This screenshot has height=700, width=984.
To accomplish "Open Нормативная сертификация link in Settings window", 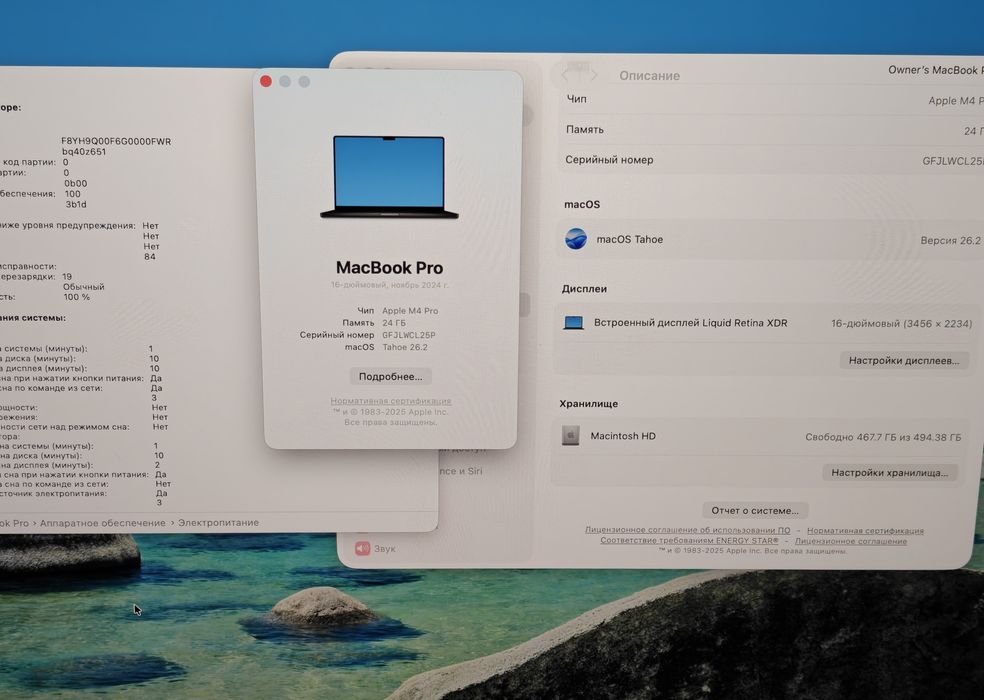I will click(x=865, y=530).
